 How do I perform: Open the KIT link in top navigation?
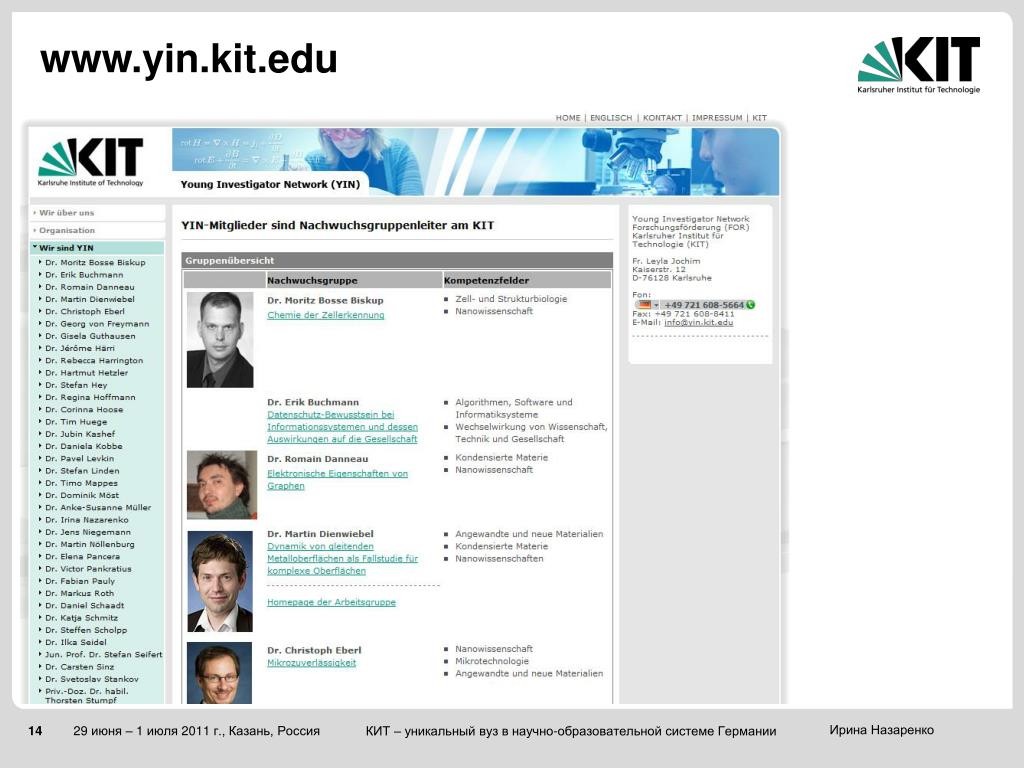point(759,118)
